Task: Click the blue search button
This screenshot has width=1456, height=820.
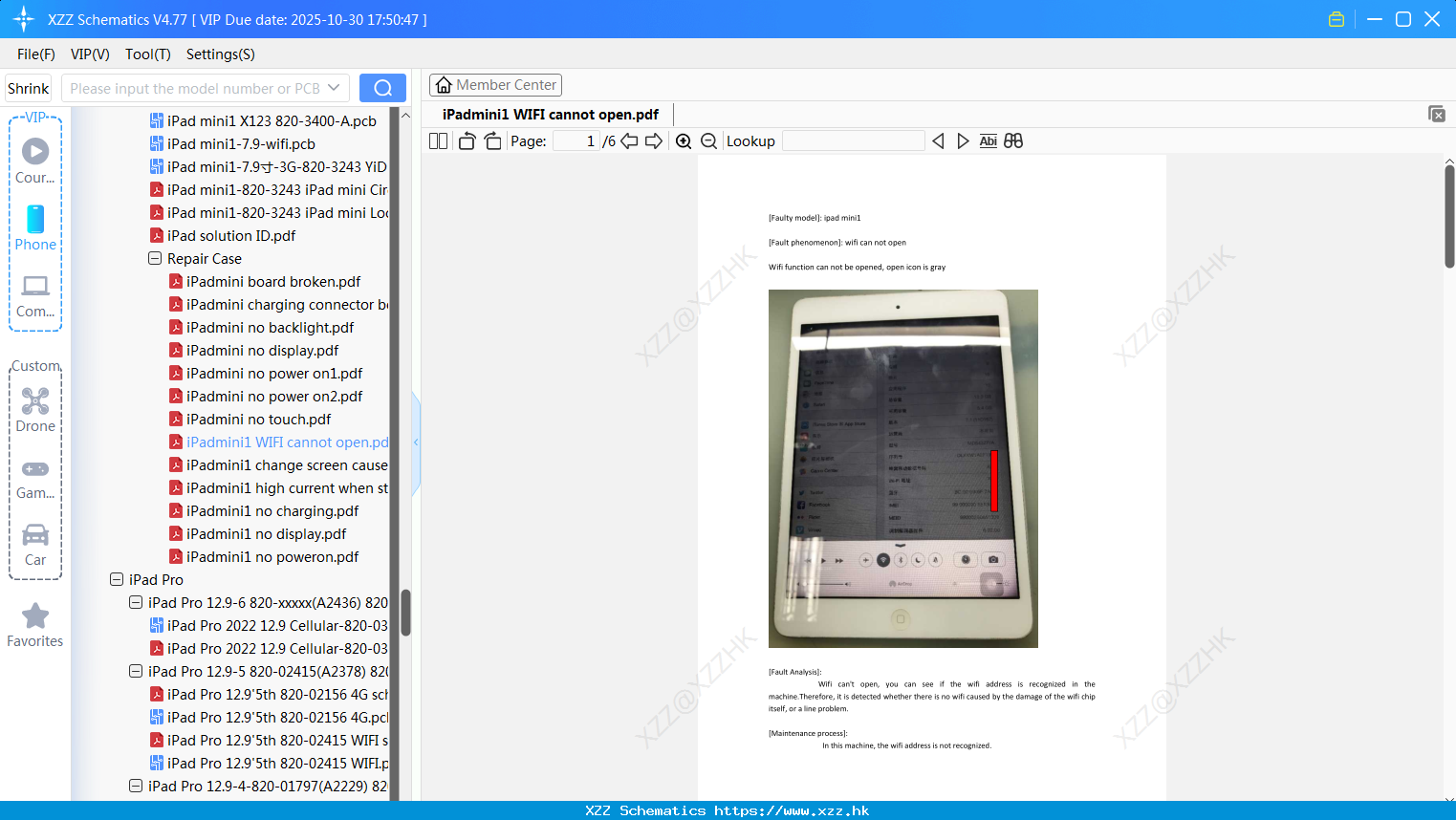Action: pyautogui.click(x=382, y=88)
